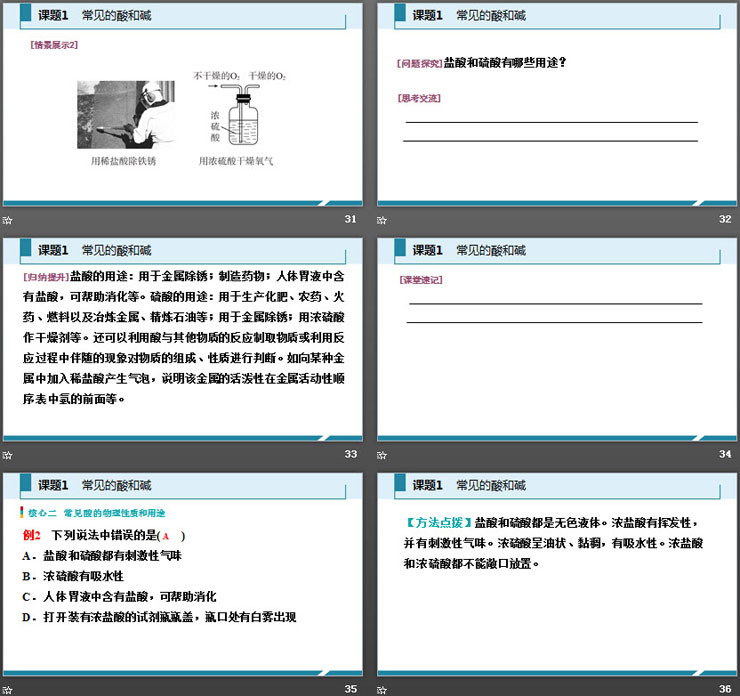Viewport: 740px width, 696px height.
Task: Click title '课题1 常见的酸和碱' on slide 31
Action: 94,16
